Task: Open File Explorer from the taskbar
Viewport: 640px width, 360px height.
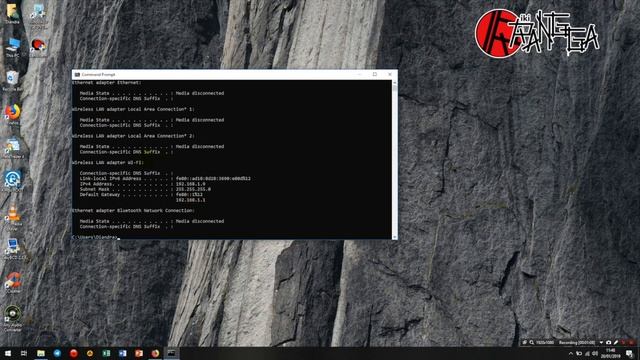Action: [x=41, y=353]
